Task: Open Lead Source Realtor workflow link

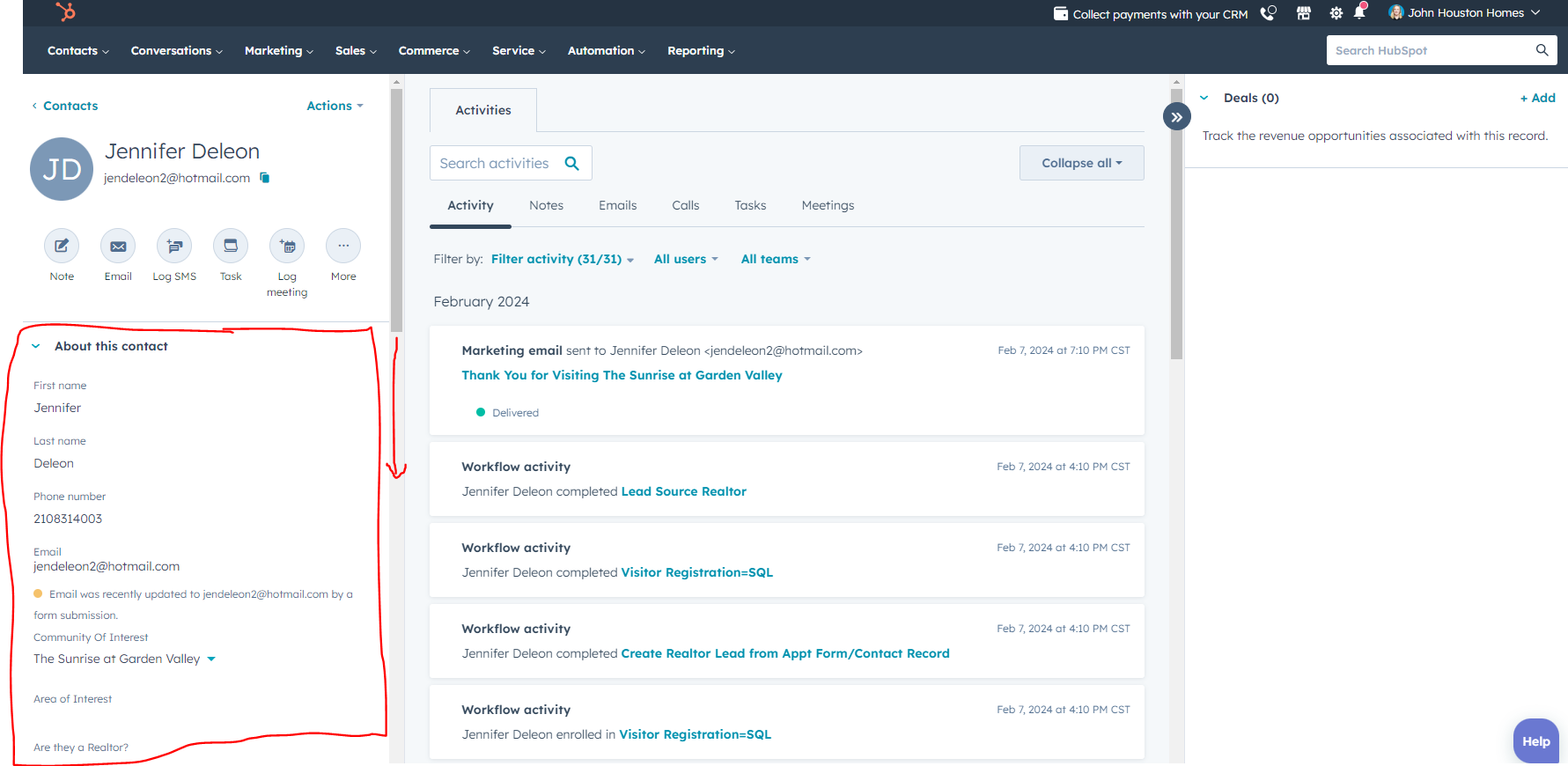Action: point(683,491)
